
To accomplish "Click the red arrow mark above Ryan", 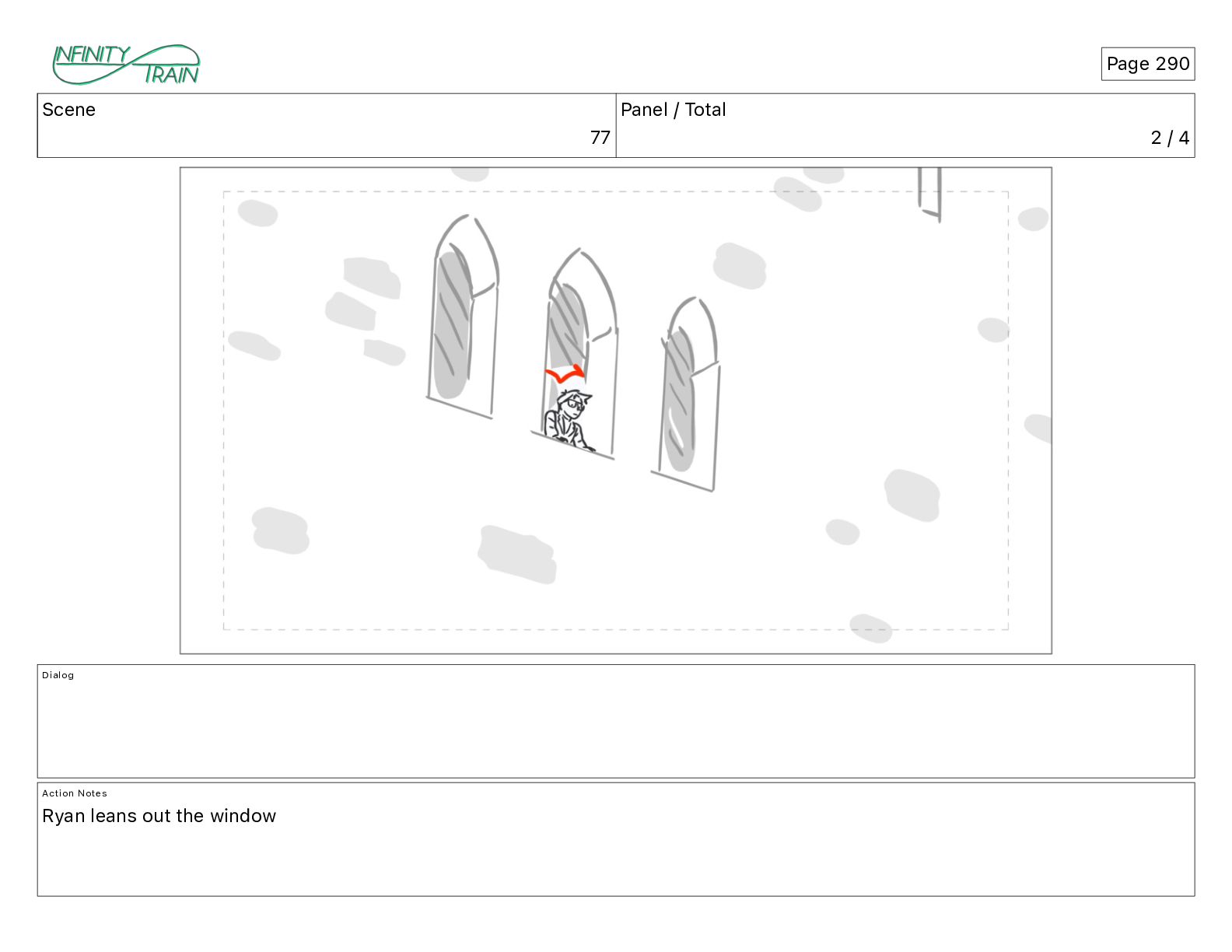I will 565,374.
